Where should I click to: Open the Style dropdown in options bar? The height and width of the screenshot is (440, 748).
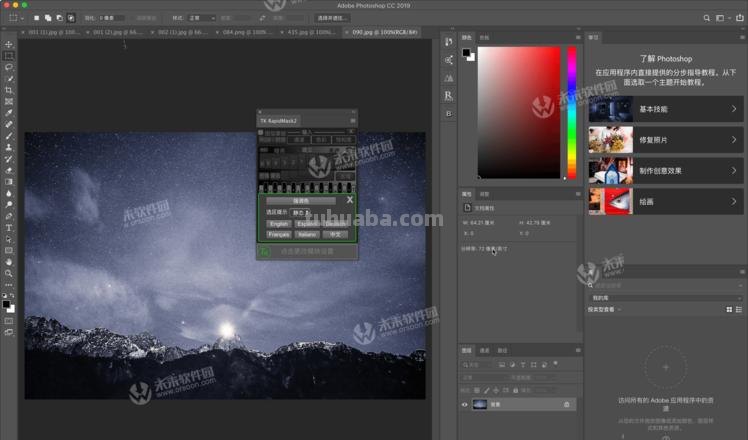(203, 18)
